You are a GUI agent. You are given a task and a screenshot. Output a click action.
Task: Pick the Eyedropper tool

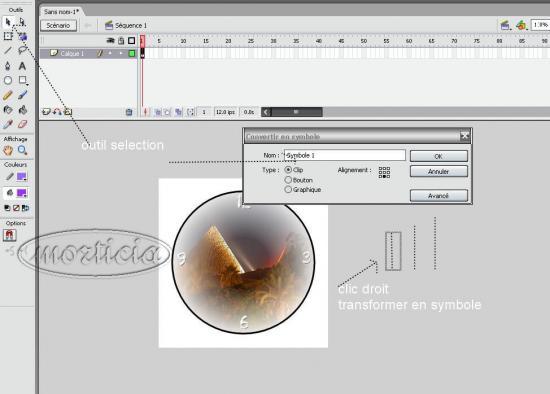coord(8,124)
